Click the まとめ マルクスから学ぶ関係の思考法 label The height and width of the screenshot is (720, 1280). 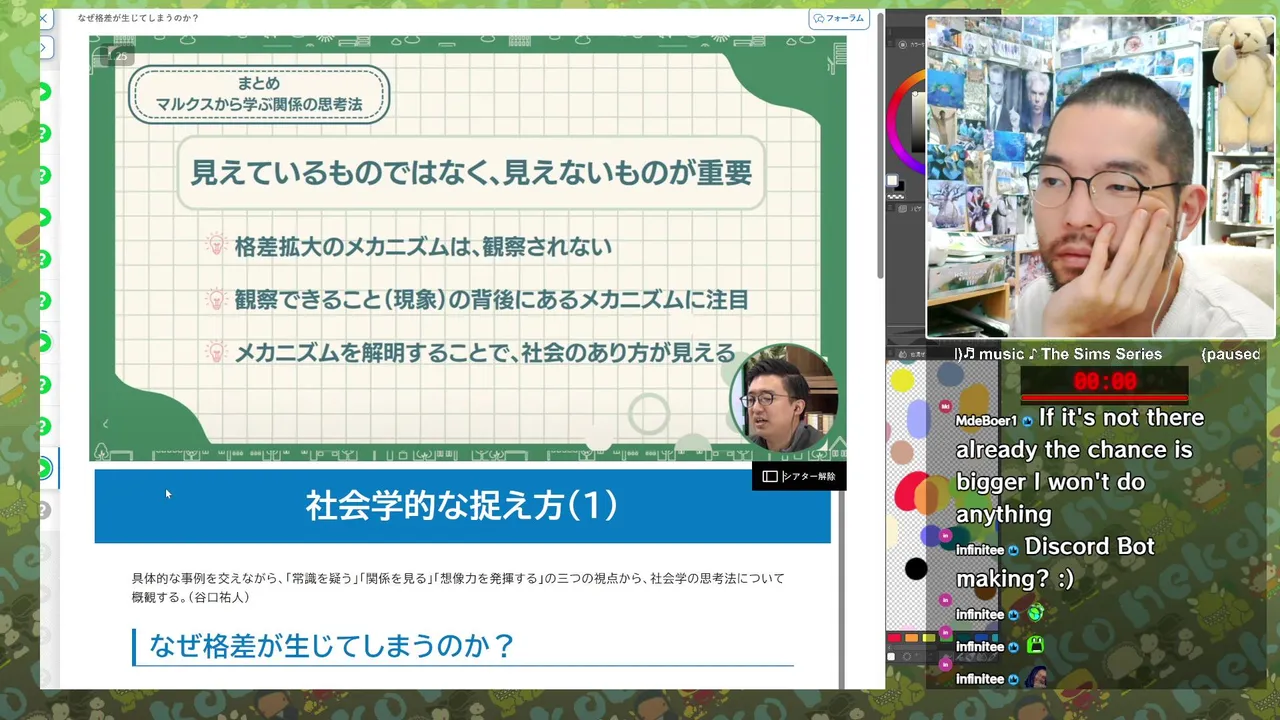[x=258, y=94]
